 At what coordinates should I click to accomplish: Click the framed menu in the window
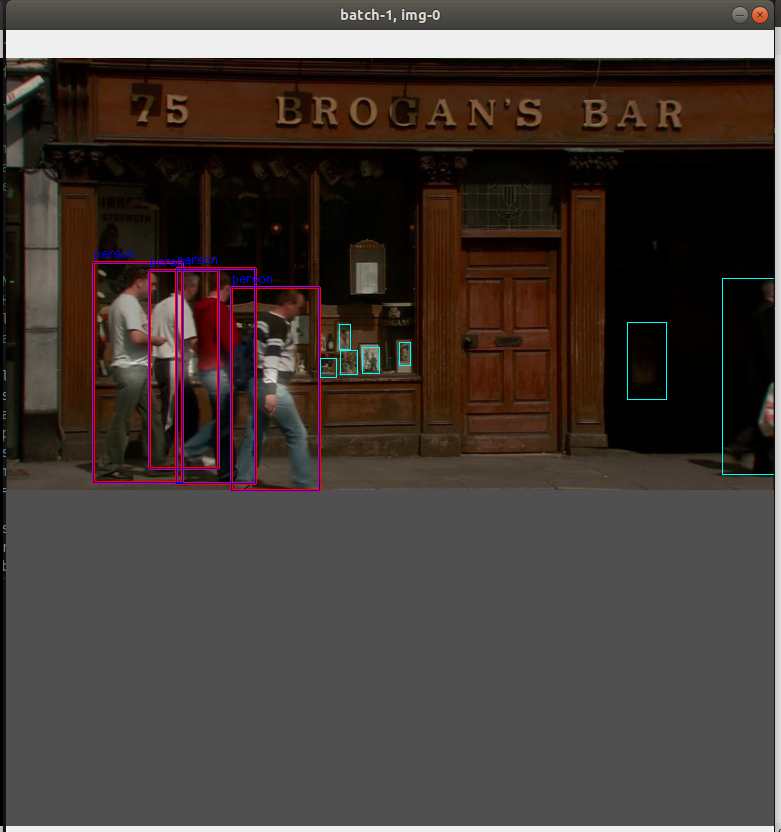pyautogui.click(x=367, y=268)
